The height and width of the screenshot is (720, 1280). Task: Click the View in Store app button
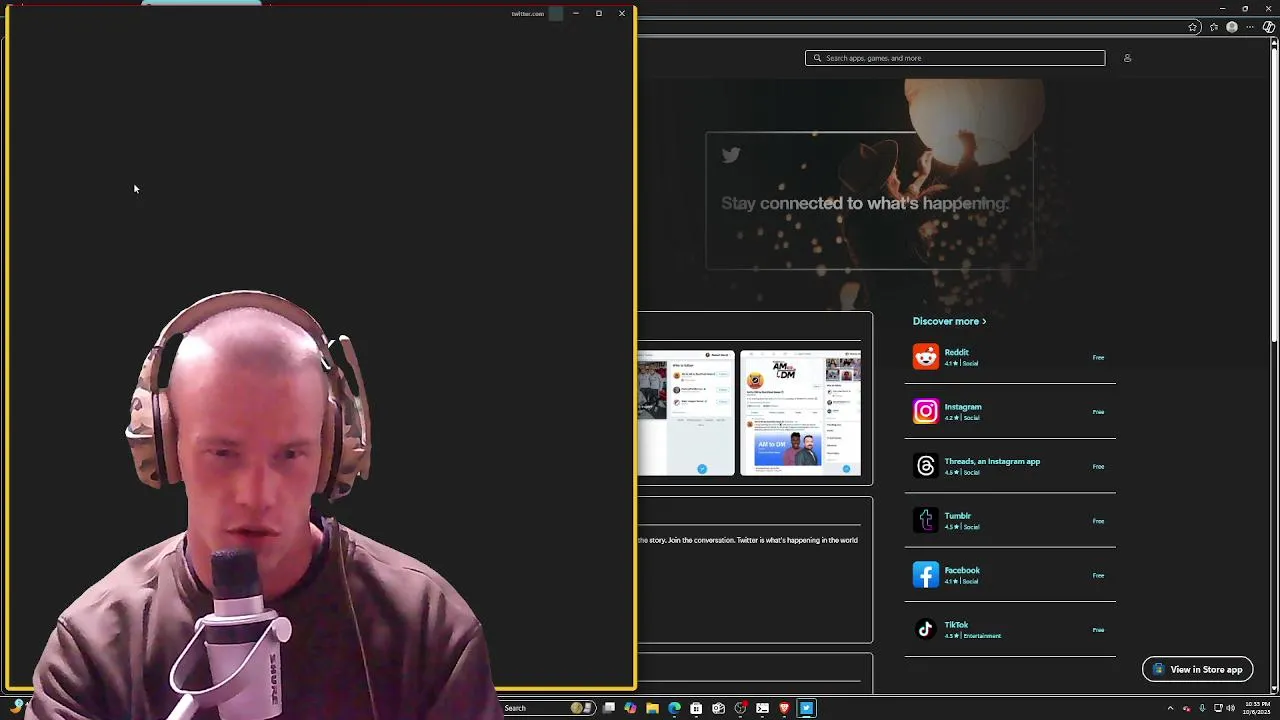[1197, 670]
